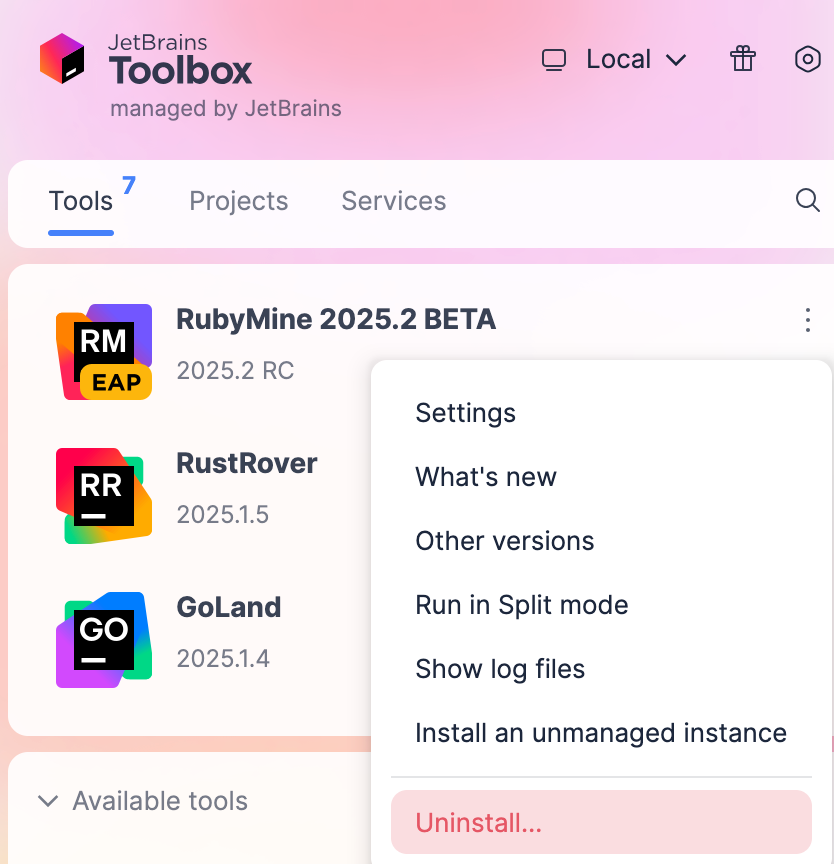Expand the Available tools section
The height and width of the screenshot is (864, 834).
tap(159, 801)
